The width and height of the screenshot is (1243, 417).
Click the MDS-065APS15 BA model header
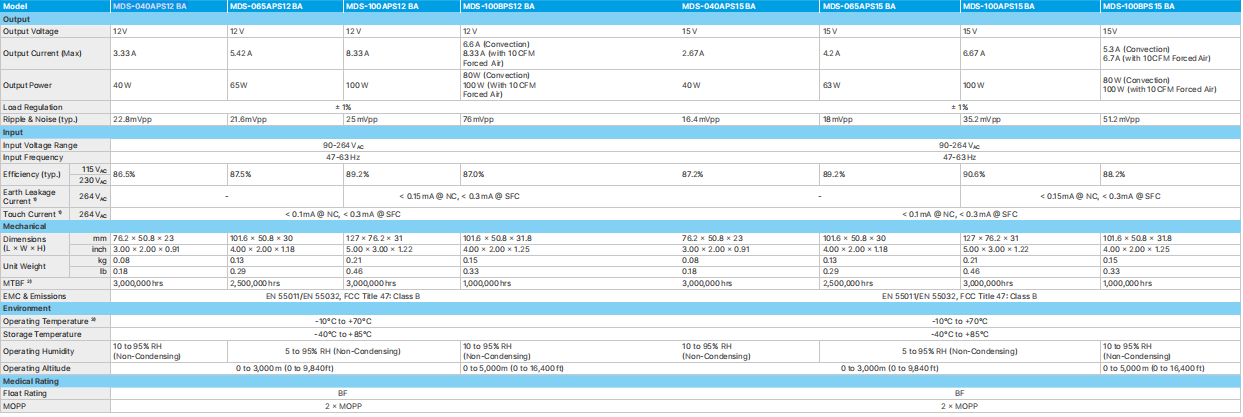click(859, 6)
